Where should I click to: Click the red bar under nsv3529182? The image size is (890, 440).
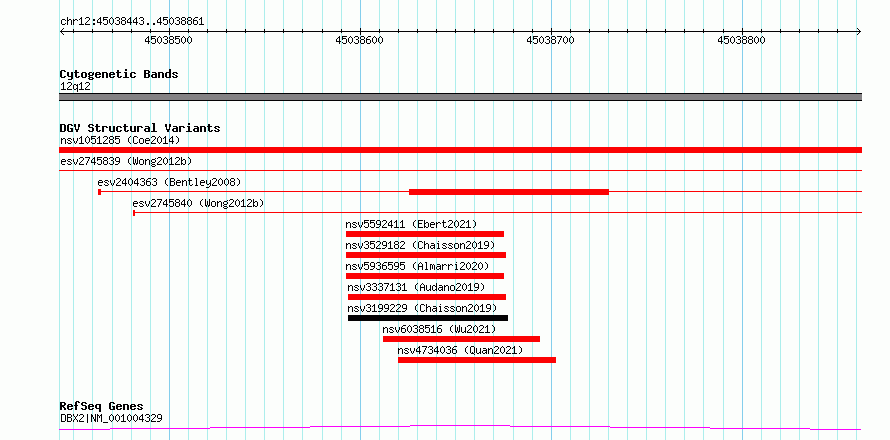426,255
